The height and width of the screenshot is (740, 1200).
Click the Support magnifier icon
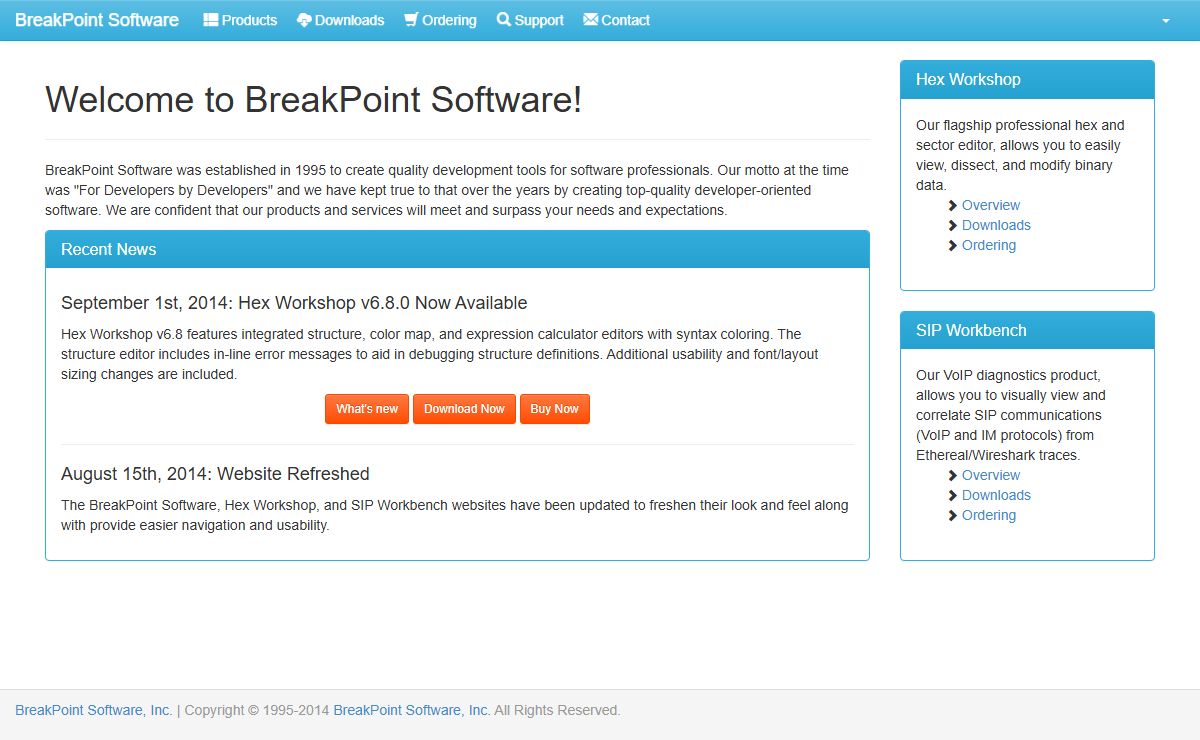pos(503,19)
